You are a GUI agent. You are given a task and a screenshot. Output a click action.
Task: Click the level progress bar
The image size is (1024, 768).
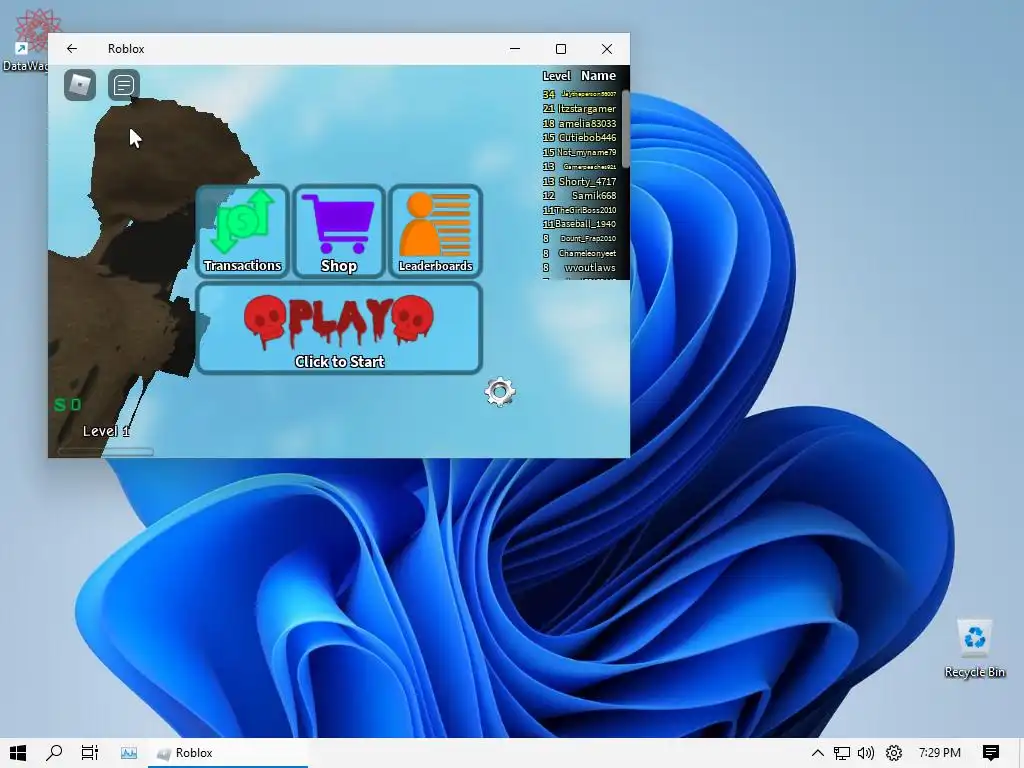106,451
